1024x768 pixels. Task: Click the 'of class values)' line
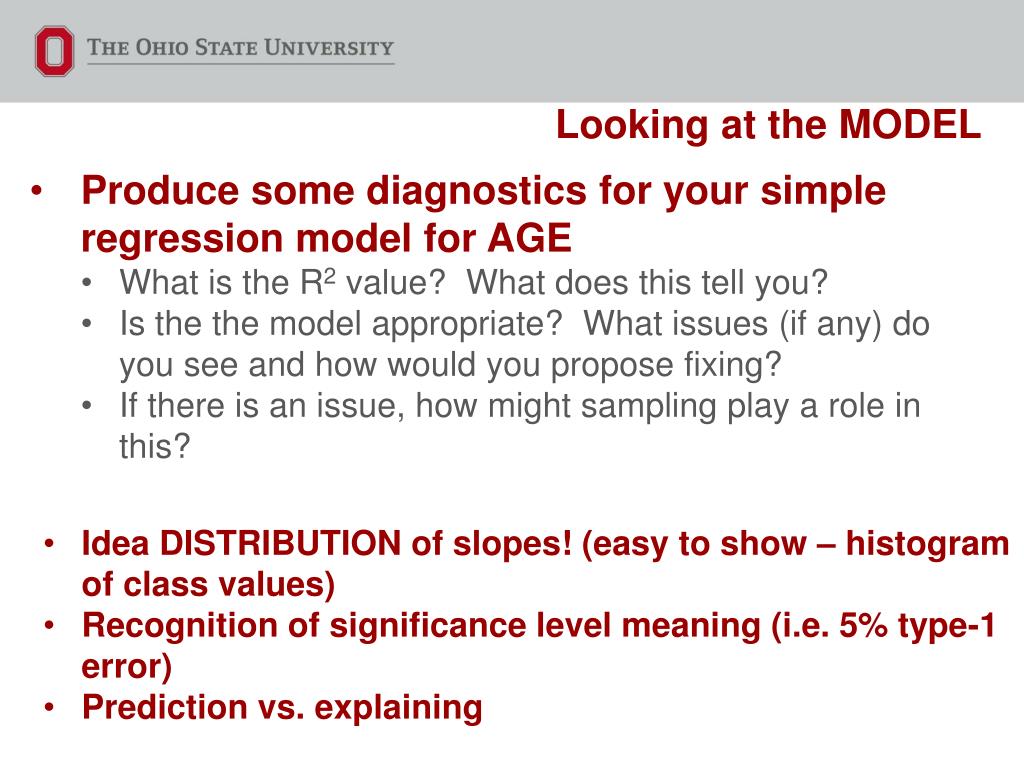pyautogui.click(x=208, y=584)
